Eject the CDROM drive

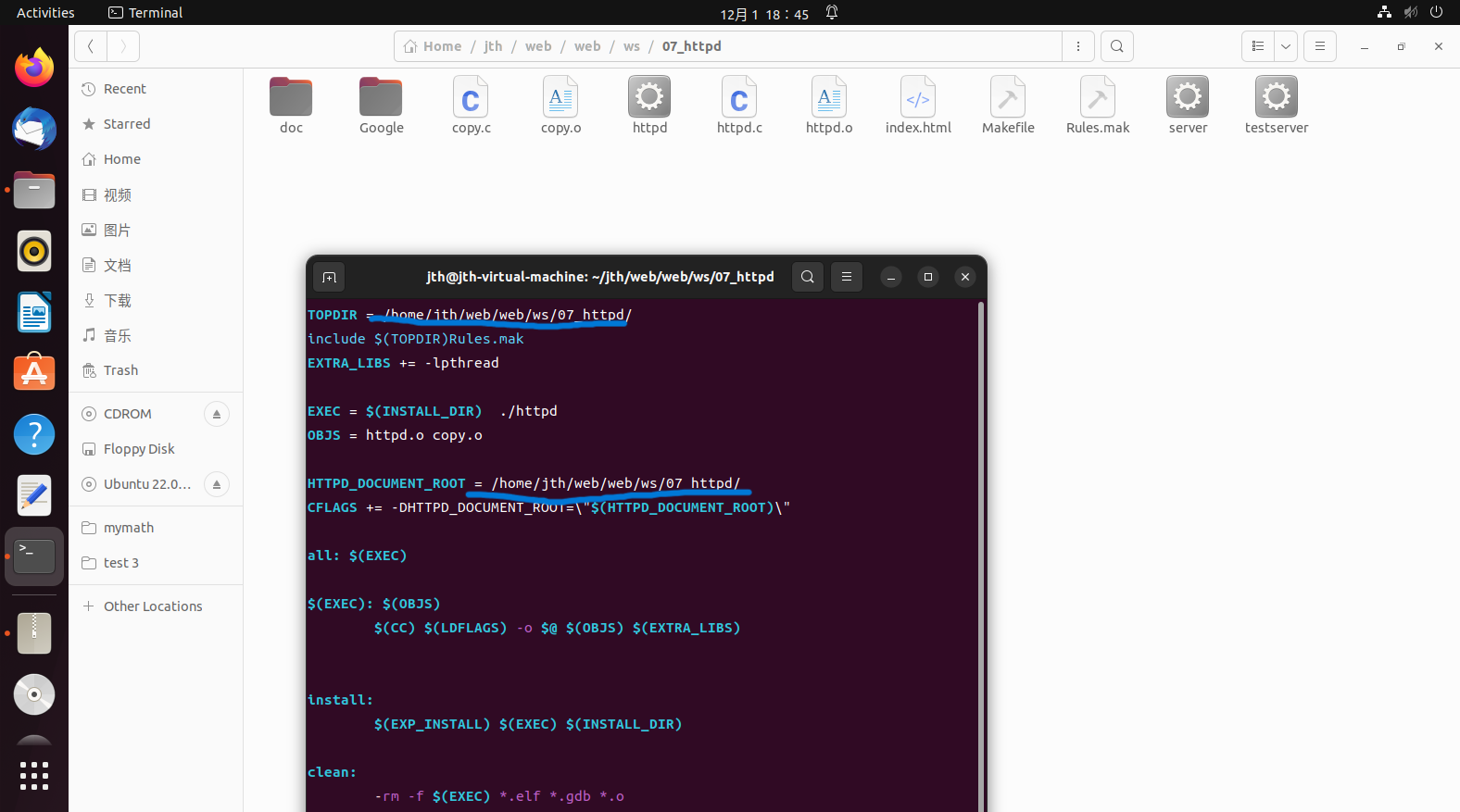pyautogui.click(x=217, y=414)
